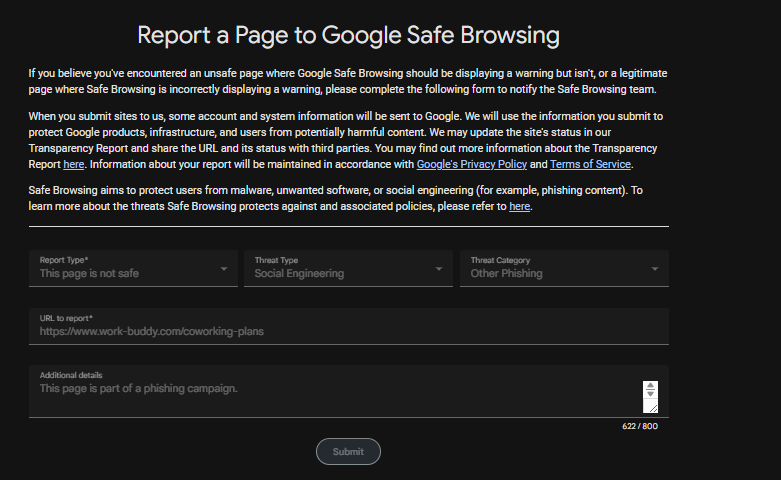Image resolution: width=781 pixels, height=480 pixels.
Task: Open the Terms of Service link
Action: click(x=590, y=164)
